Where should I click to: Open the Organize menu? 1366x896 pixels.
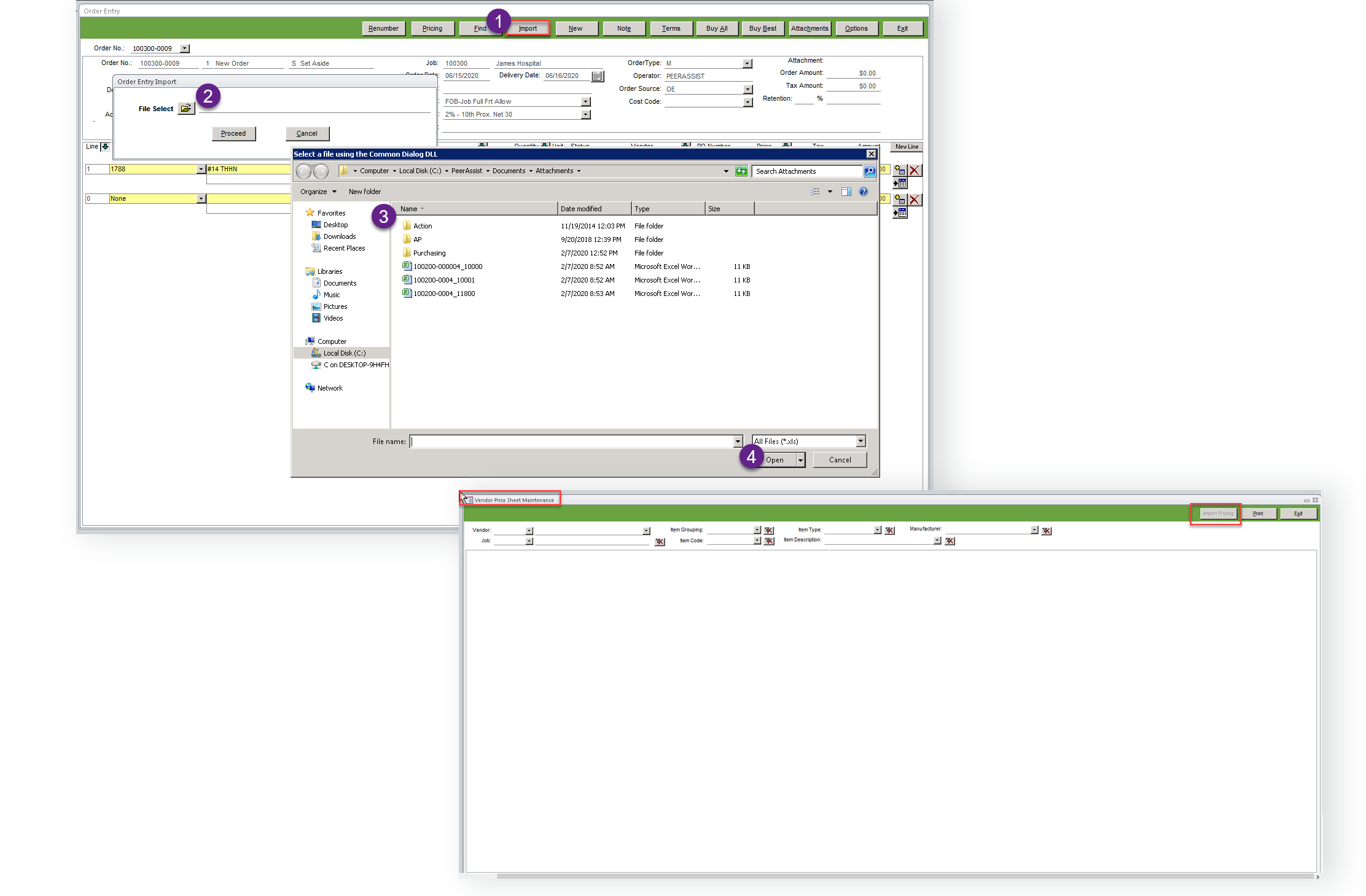[x=318, y=192]
